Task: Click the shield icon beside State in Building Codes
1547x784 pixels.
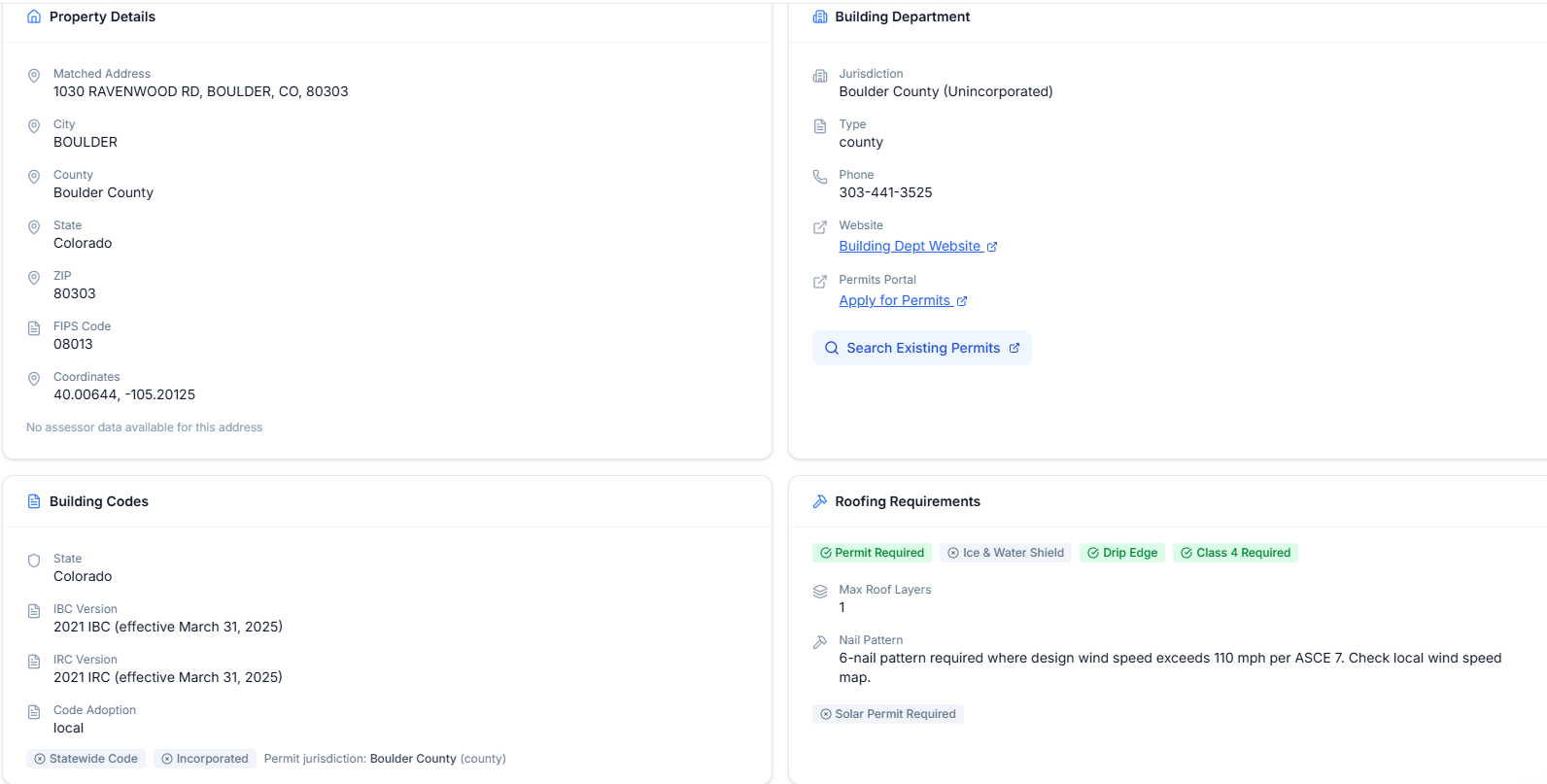Action: (x=34, y=561)
